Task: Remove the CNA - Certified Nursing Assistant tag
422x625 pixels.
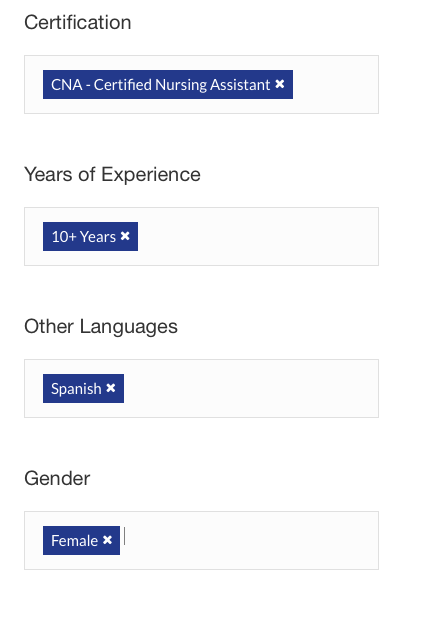Action: point(280,84)
